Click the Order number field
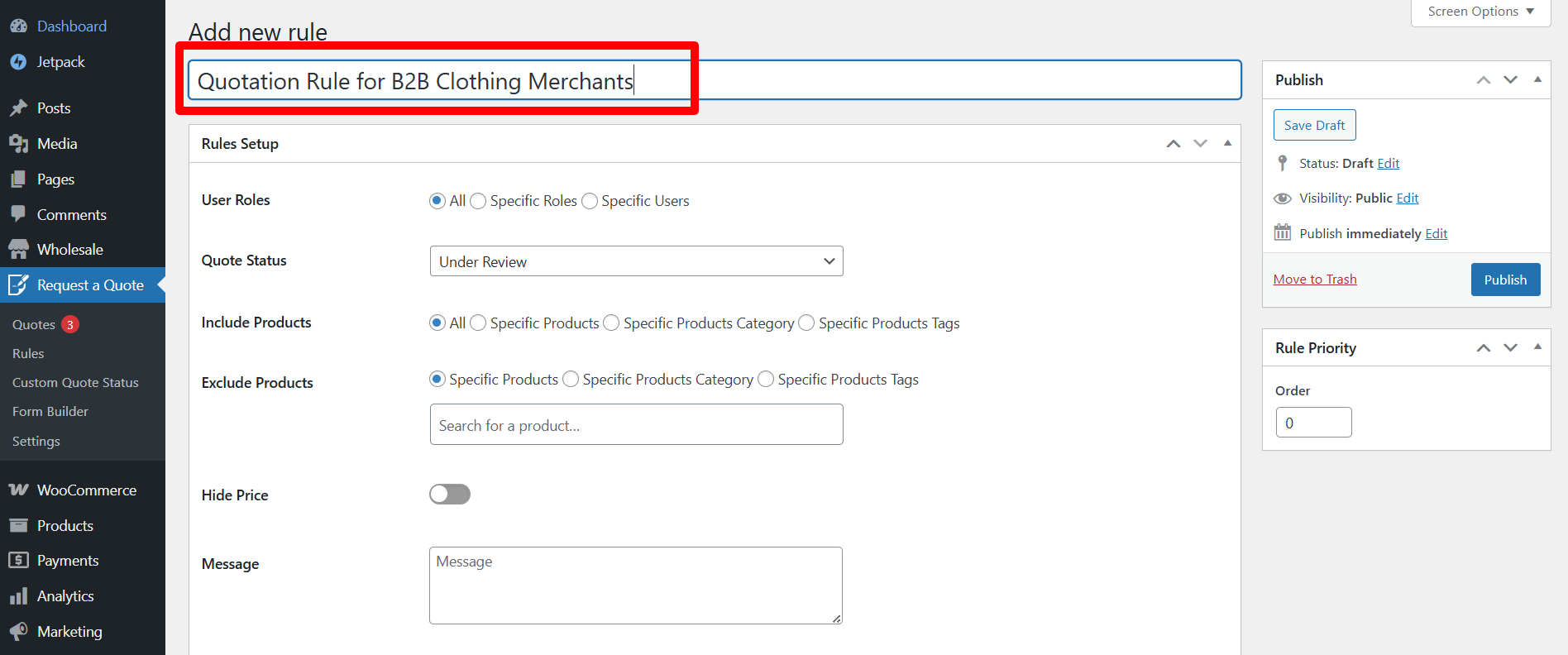Viewport: 1568px width, 655px height. click(x=1313, y=423)
